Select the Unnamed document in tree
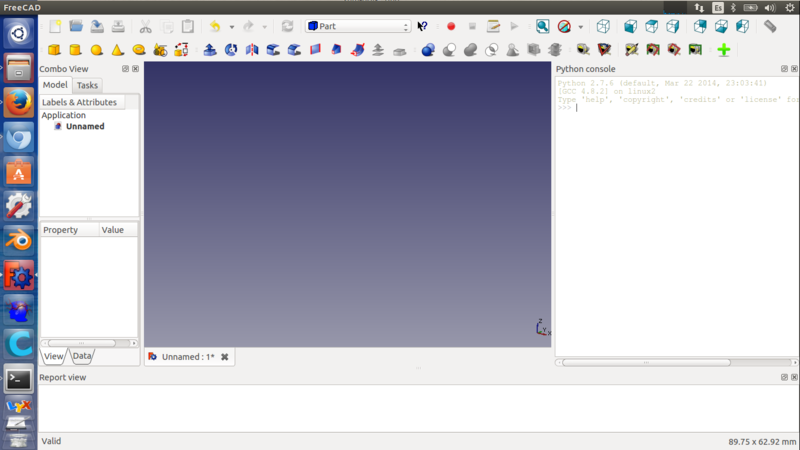 coord(85,127)
